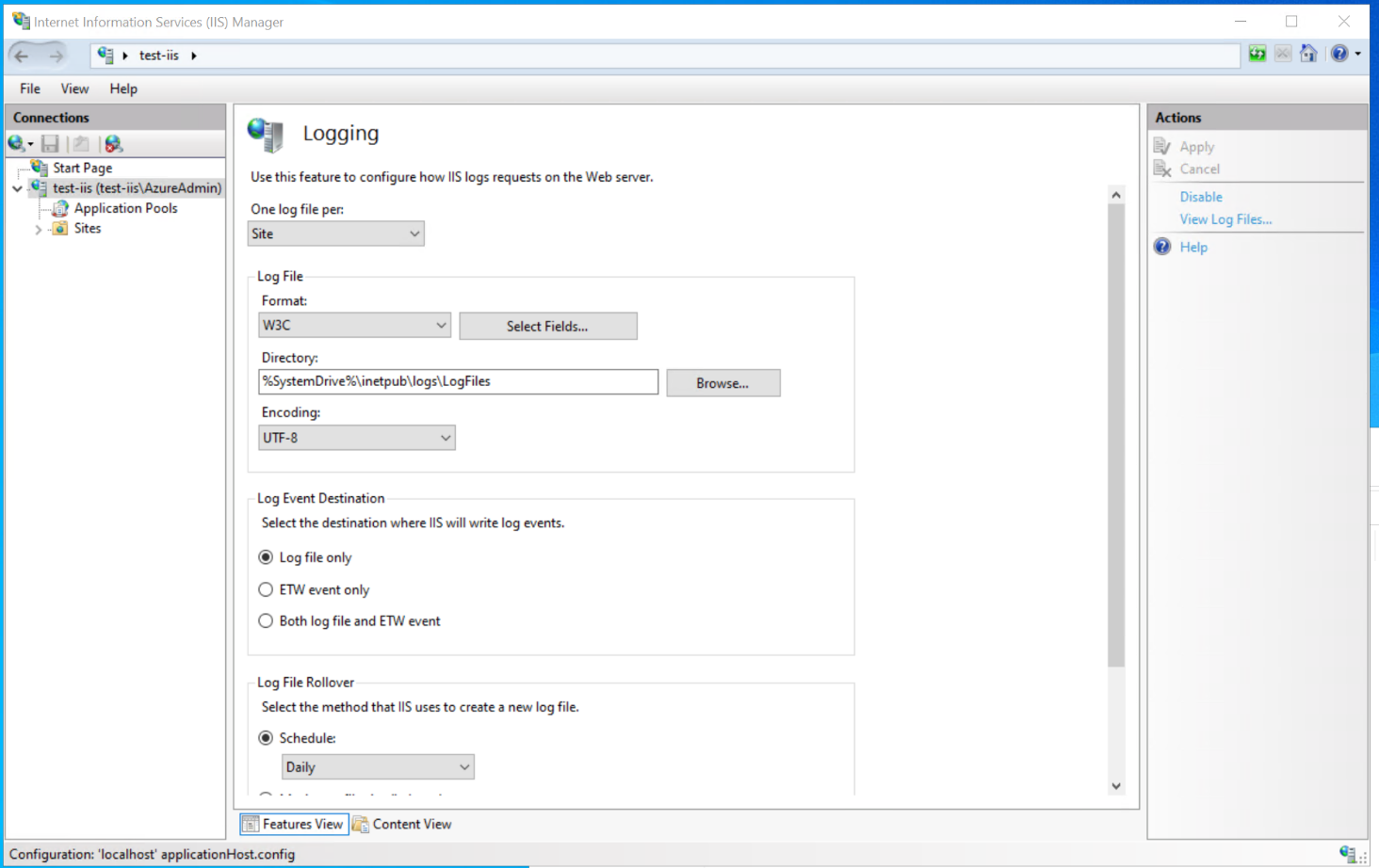Viewport: 1379px width, 868px height.
Task: Open the blue Help question-mark toolbar icon
Action: coord(1339,54)
